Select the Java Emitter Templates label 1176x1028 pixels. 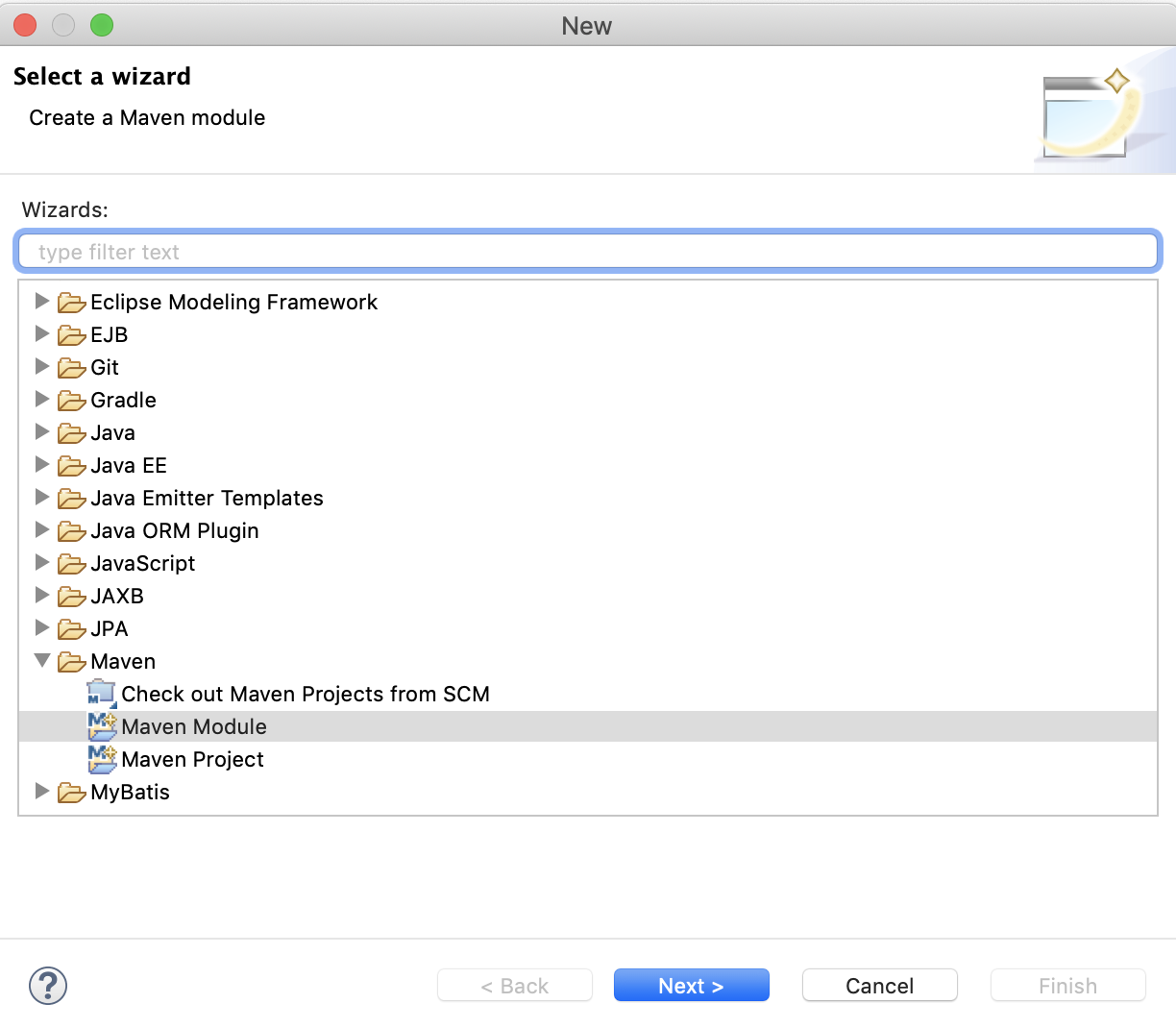click(x=208, y=498)
